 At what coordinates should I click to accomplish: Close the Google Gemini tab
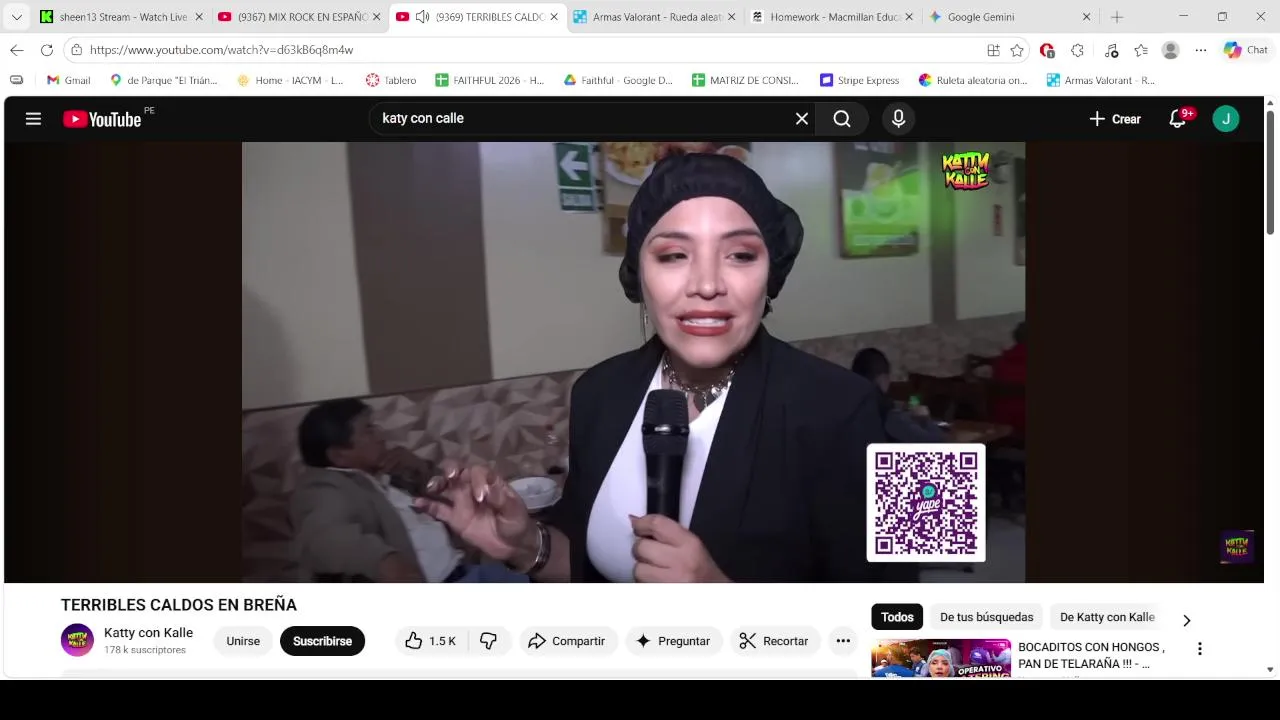click(x=1086, y=17)
